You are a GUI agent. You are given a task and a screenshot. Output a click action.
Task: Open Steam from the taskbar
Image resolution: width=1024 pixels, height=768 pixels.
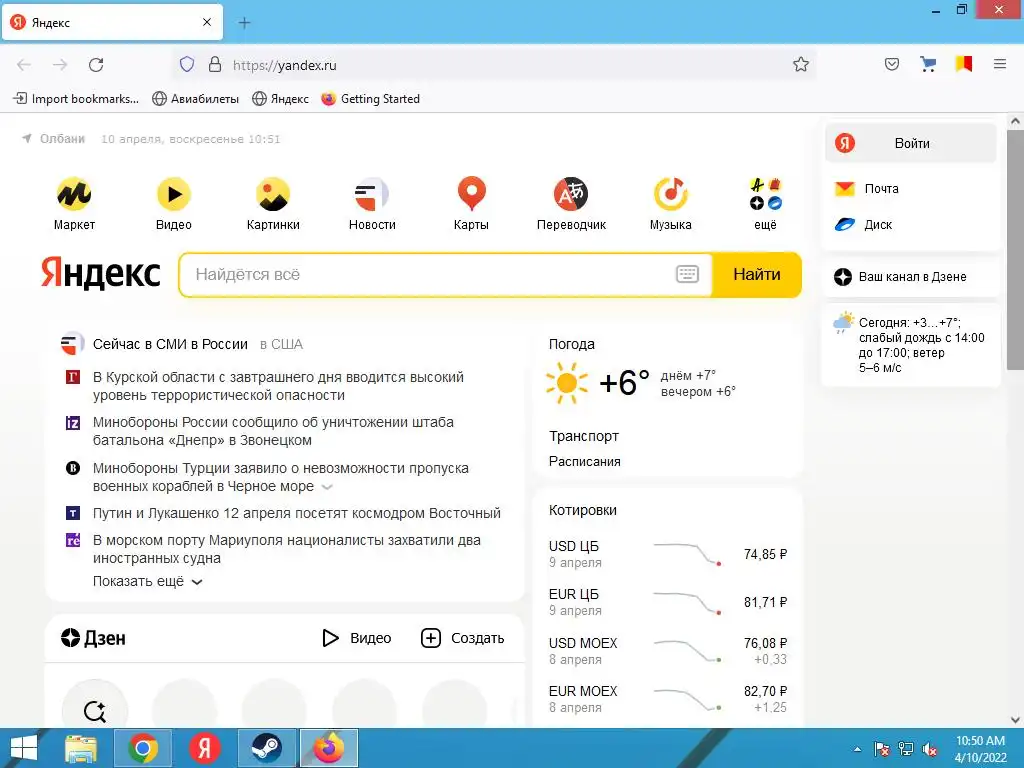pos(266,748)
